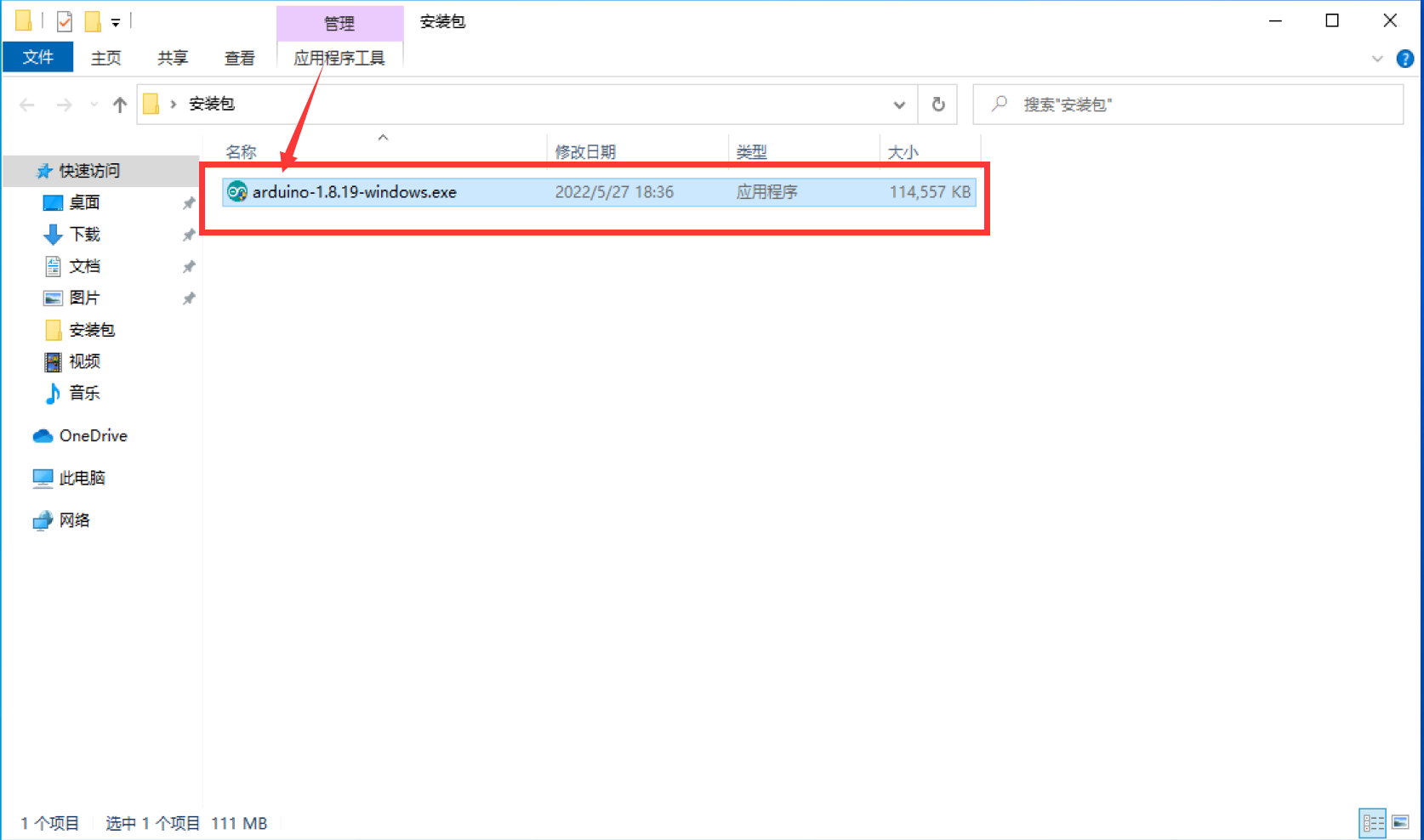The image size is (1424, 840).
Task: Unpin 下载 from quick access
Action: tap(188, 234)
